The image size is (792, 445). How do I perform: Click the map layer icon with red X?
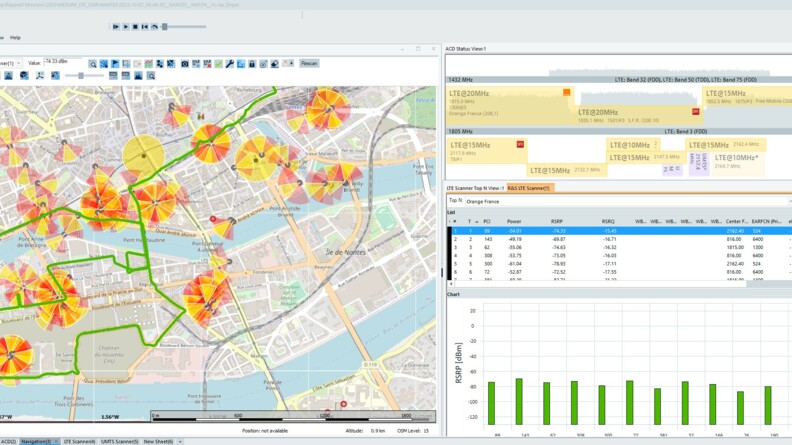[208, 64]
